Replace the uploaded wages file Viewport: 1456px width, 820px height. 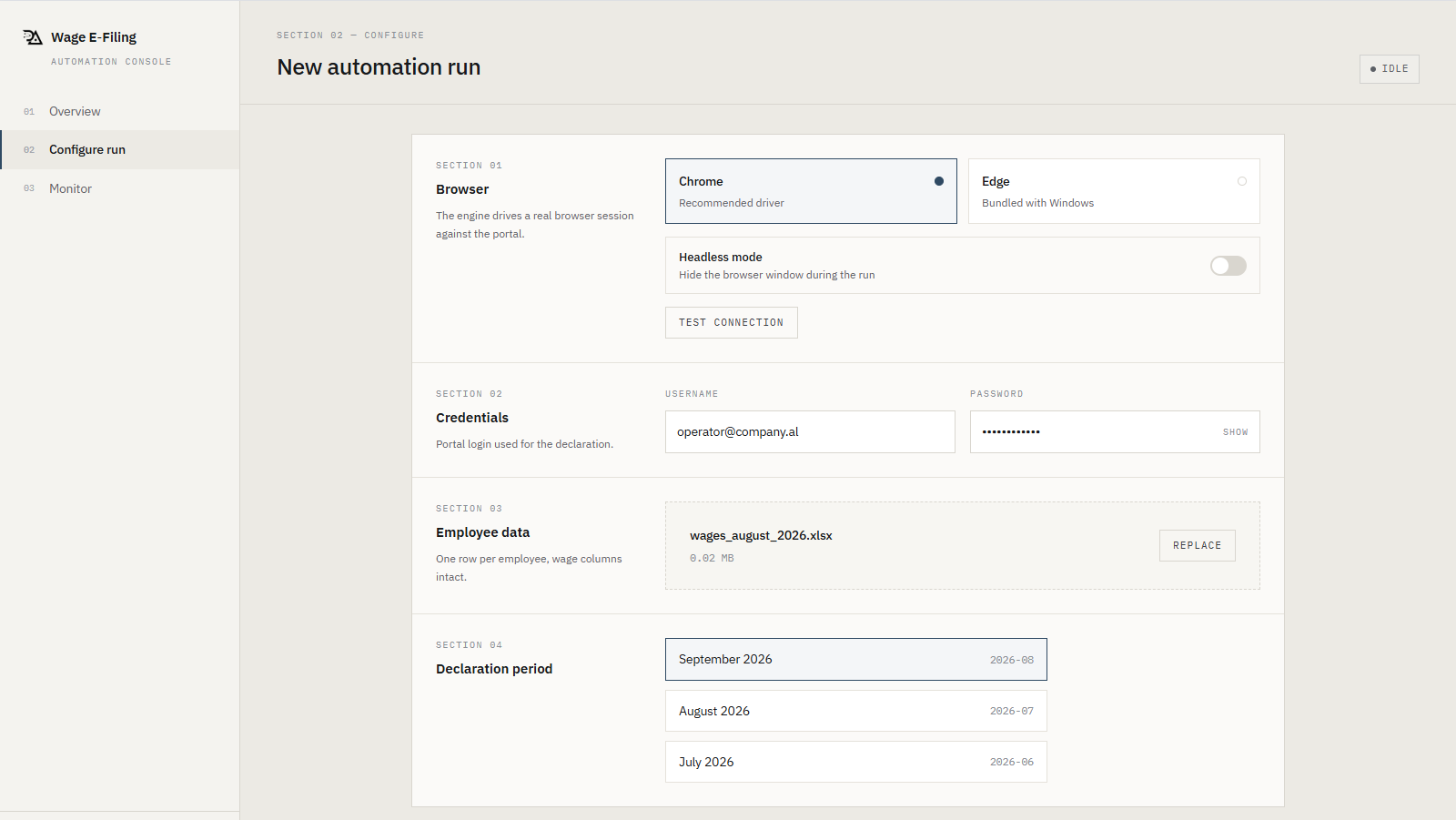click(1198, 545)
